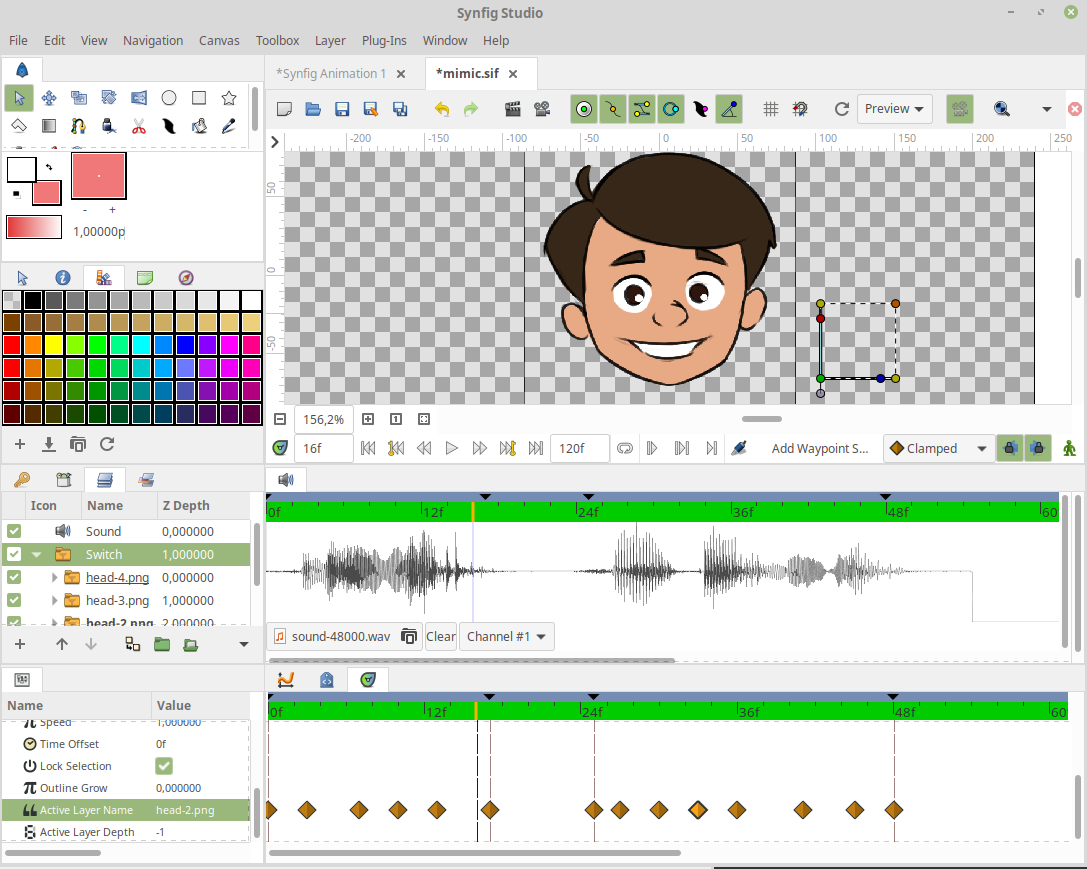The width and height of the screenshot is (1087, 869).
Task: Toggle the grid display
Action: coord(770,109)
